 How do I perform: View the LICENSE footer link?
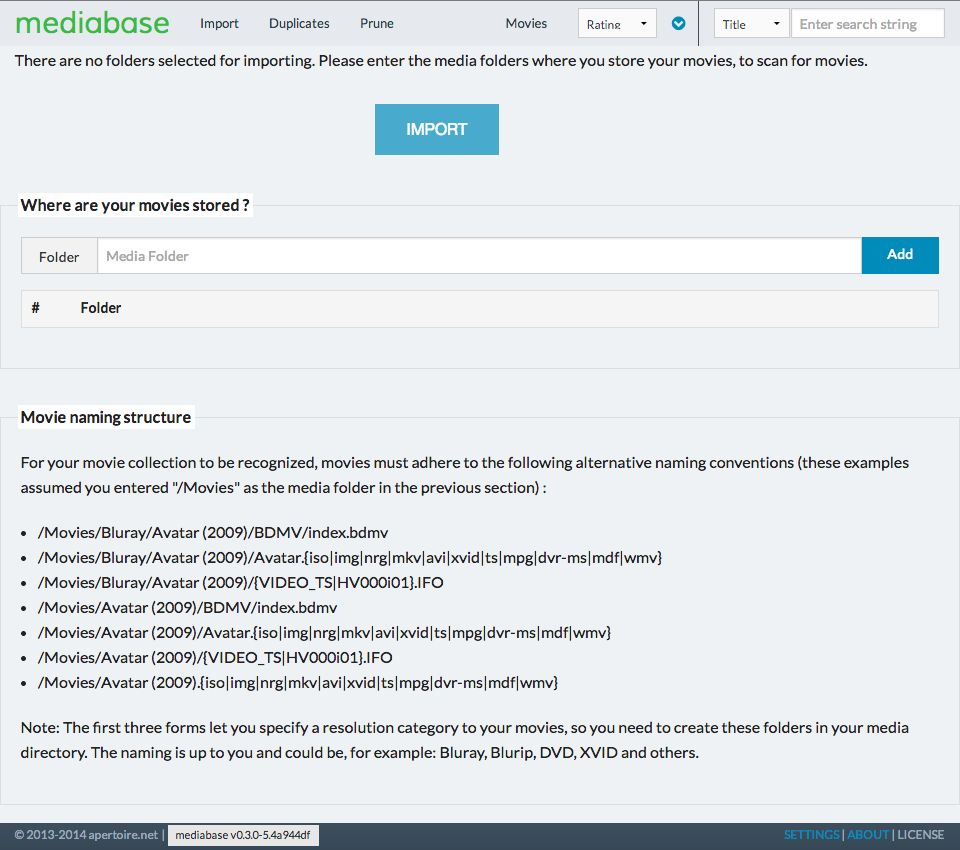click(920, 835)
